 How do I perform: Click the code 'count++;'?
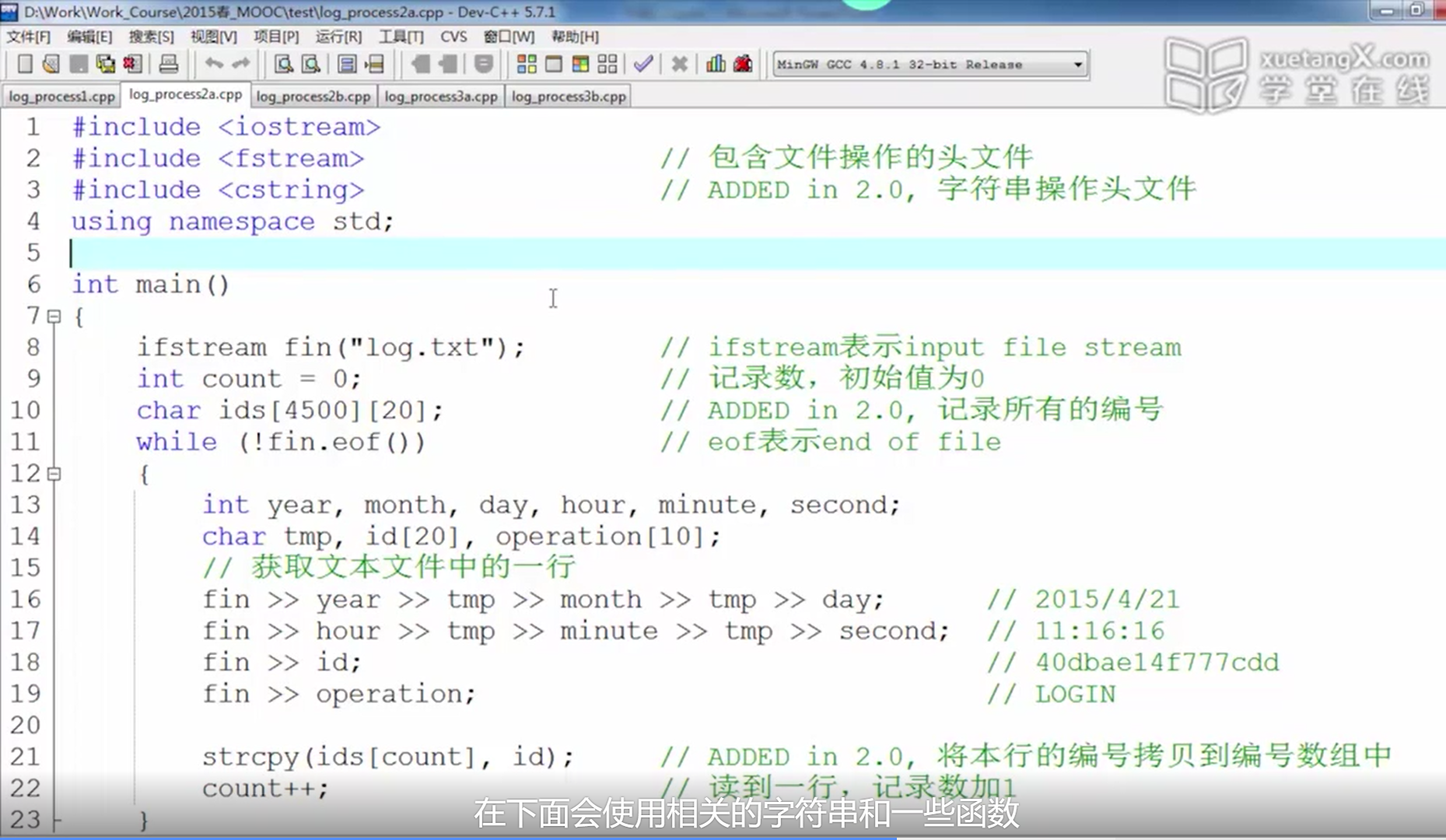click(x=266, y=789)
